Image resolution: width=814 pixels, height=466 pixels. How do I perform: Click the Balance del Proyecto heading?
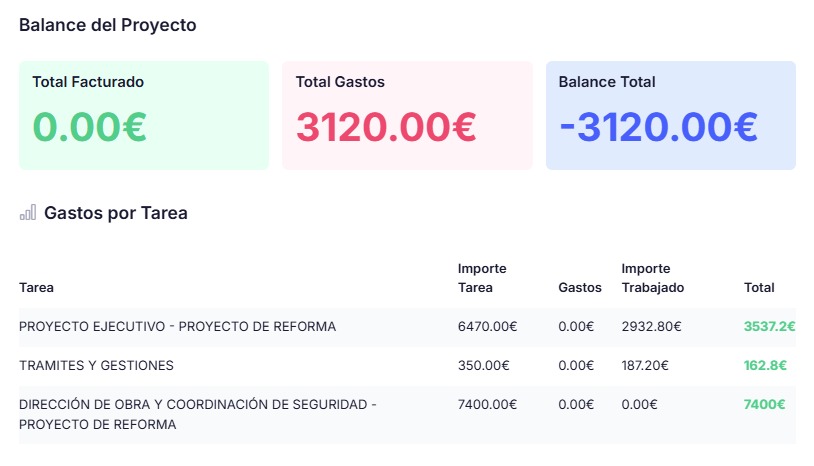pyautogui.click(x=107, y=25)
